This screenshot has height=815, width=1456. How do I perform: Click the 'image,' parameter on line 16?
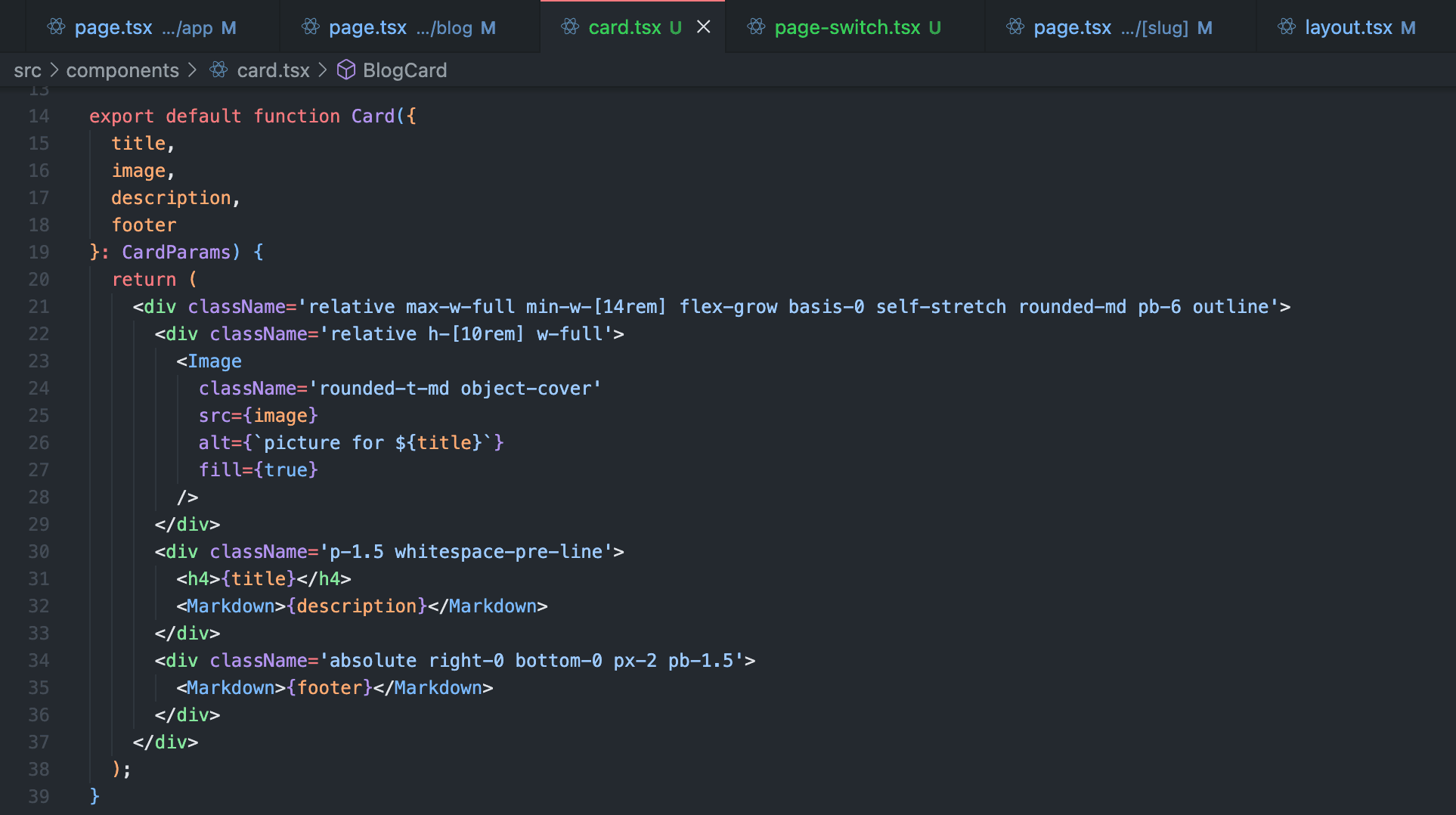click(143, 171)
